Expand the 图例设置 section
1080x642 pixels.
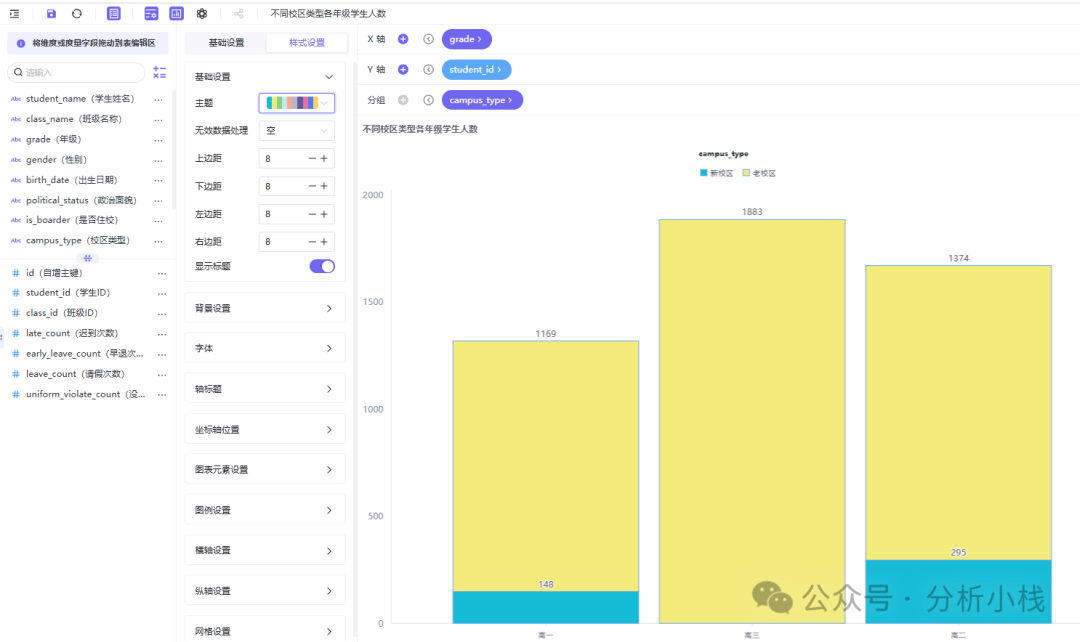[x=264, y=510]
